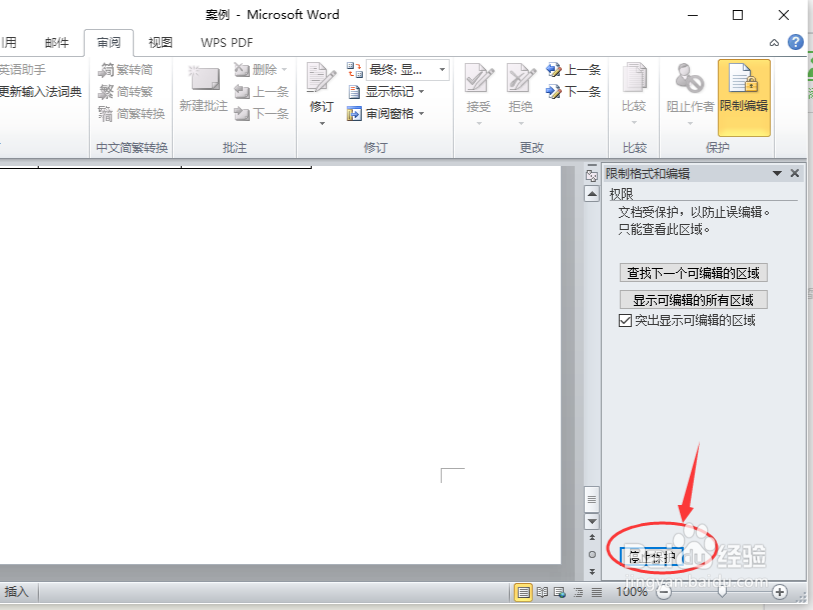813x610 pixels.
Task: Go to next change (下一条) in Changes group
Action: pos(573,92)
